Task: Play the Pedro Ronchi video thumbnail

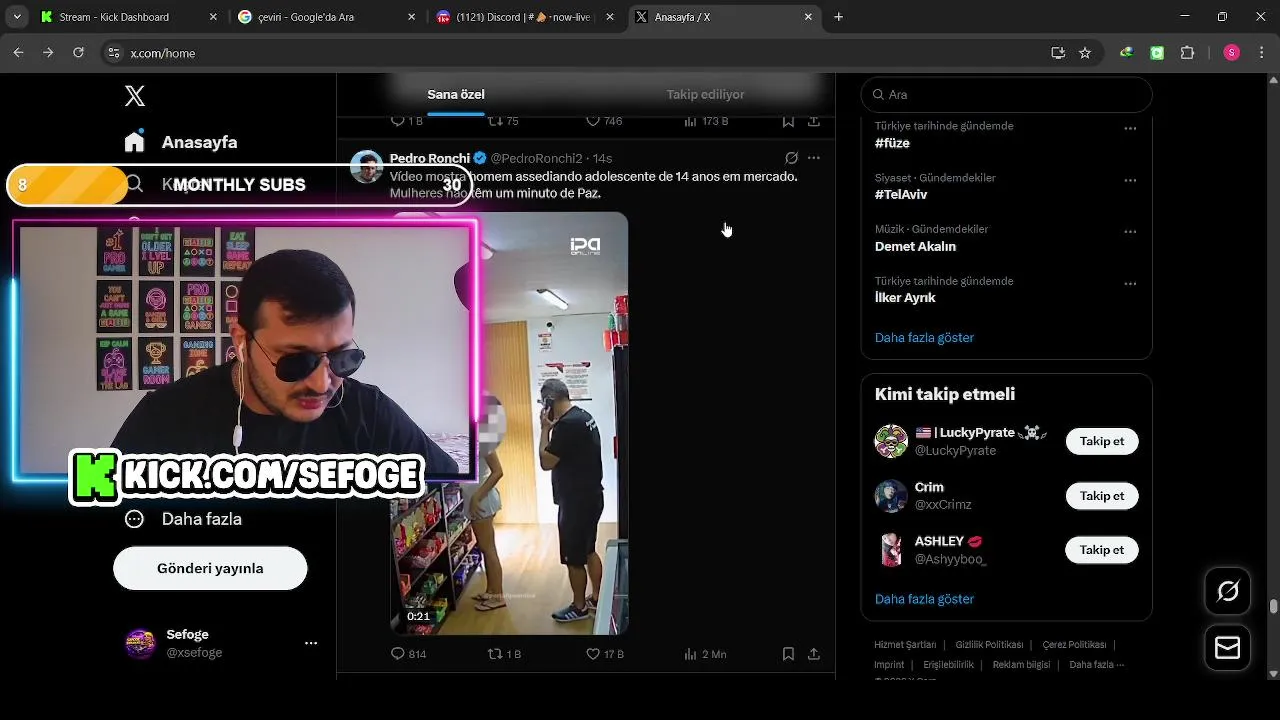Action: [x=509, y=423]
